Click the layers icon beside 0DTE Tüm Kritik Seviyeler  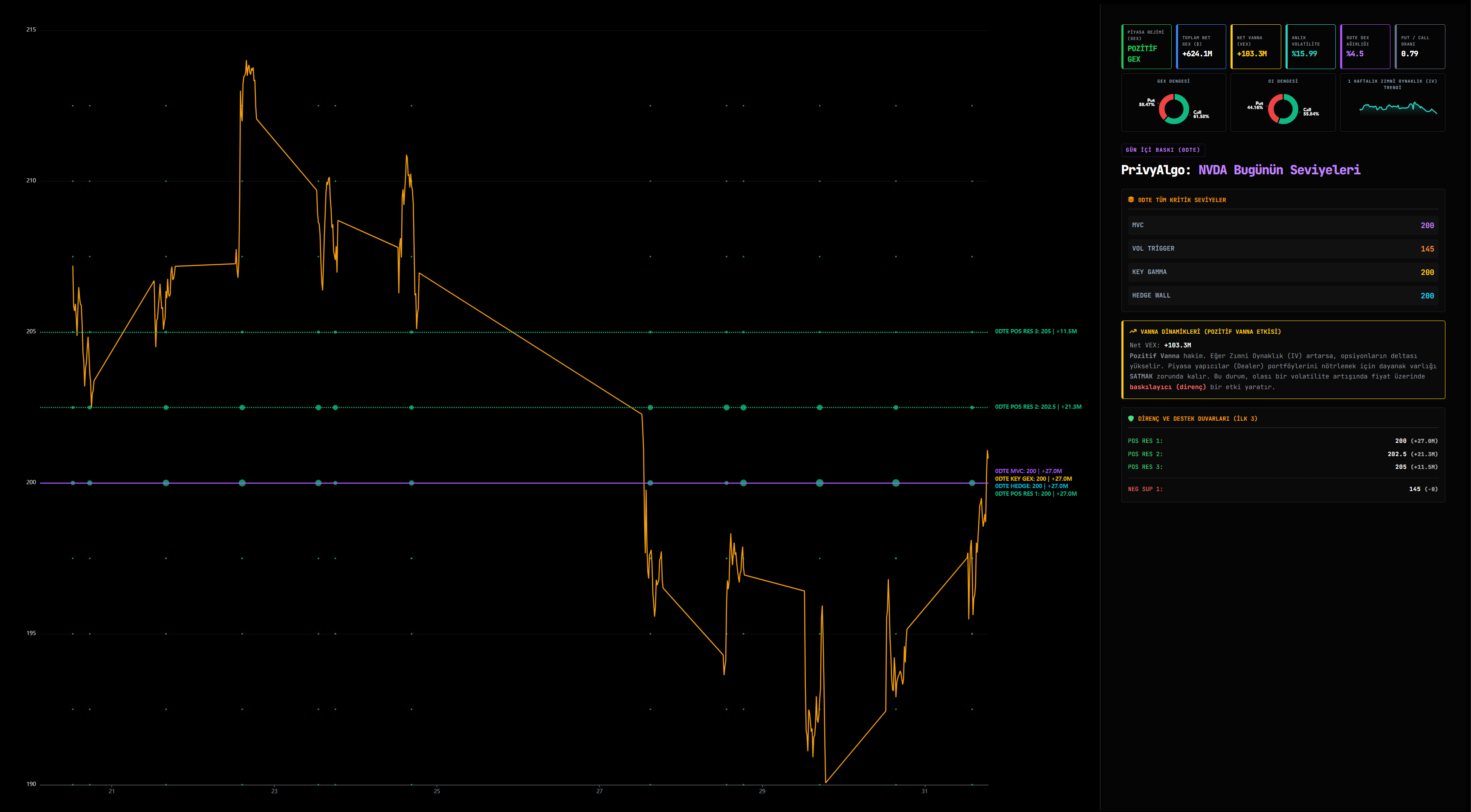tap(1131, 199)
